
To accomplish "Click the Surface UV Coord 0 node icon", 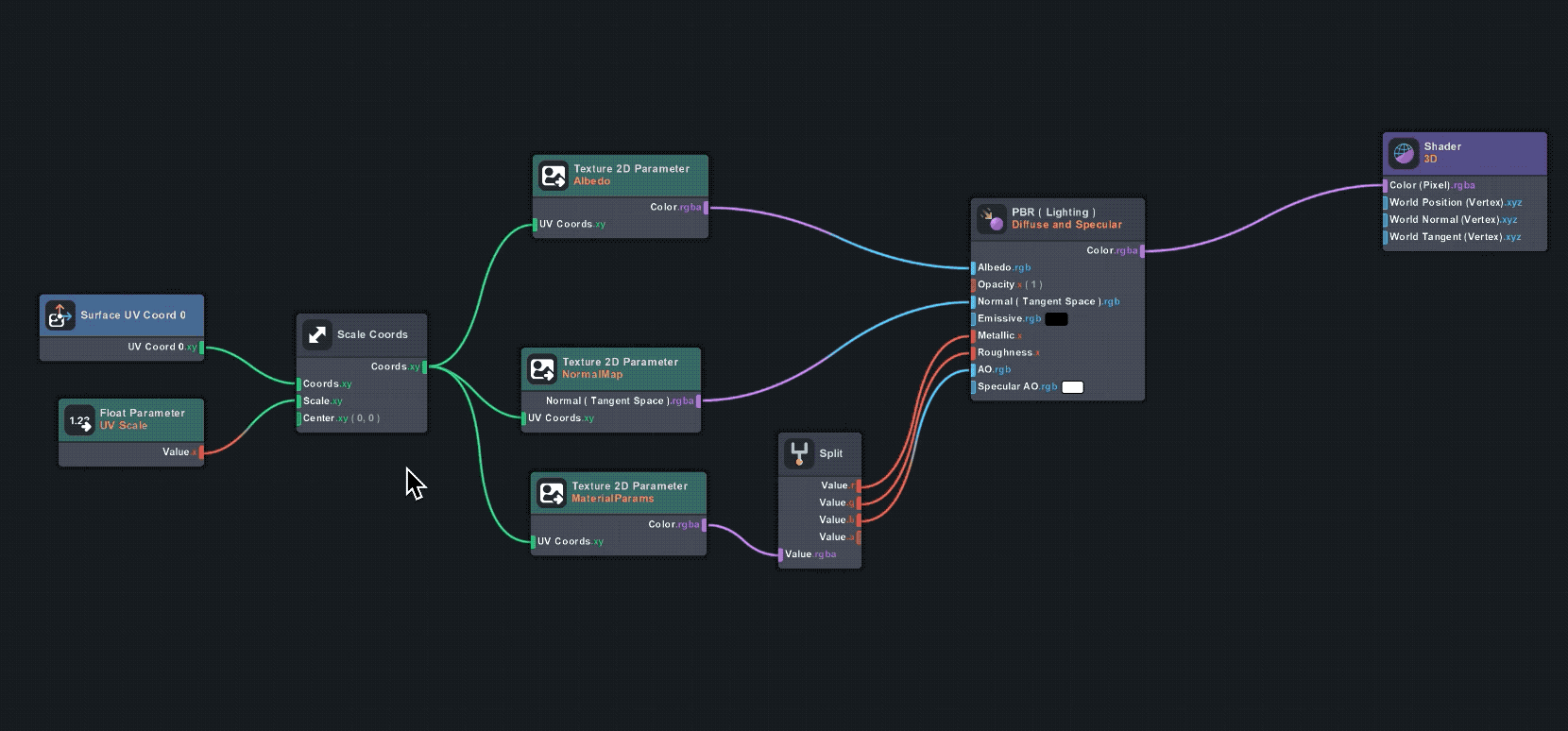I will pyautogui.click(x=60, y=315).
